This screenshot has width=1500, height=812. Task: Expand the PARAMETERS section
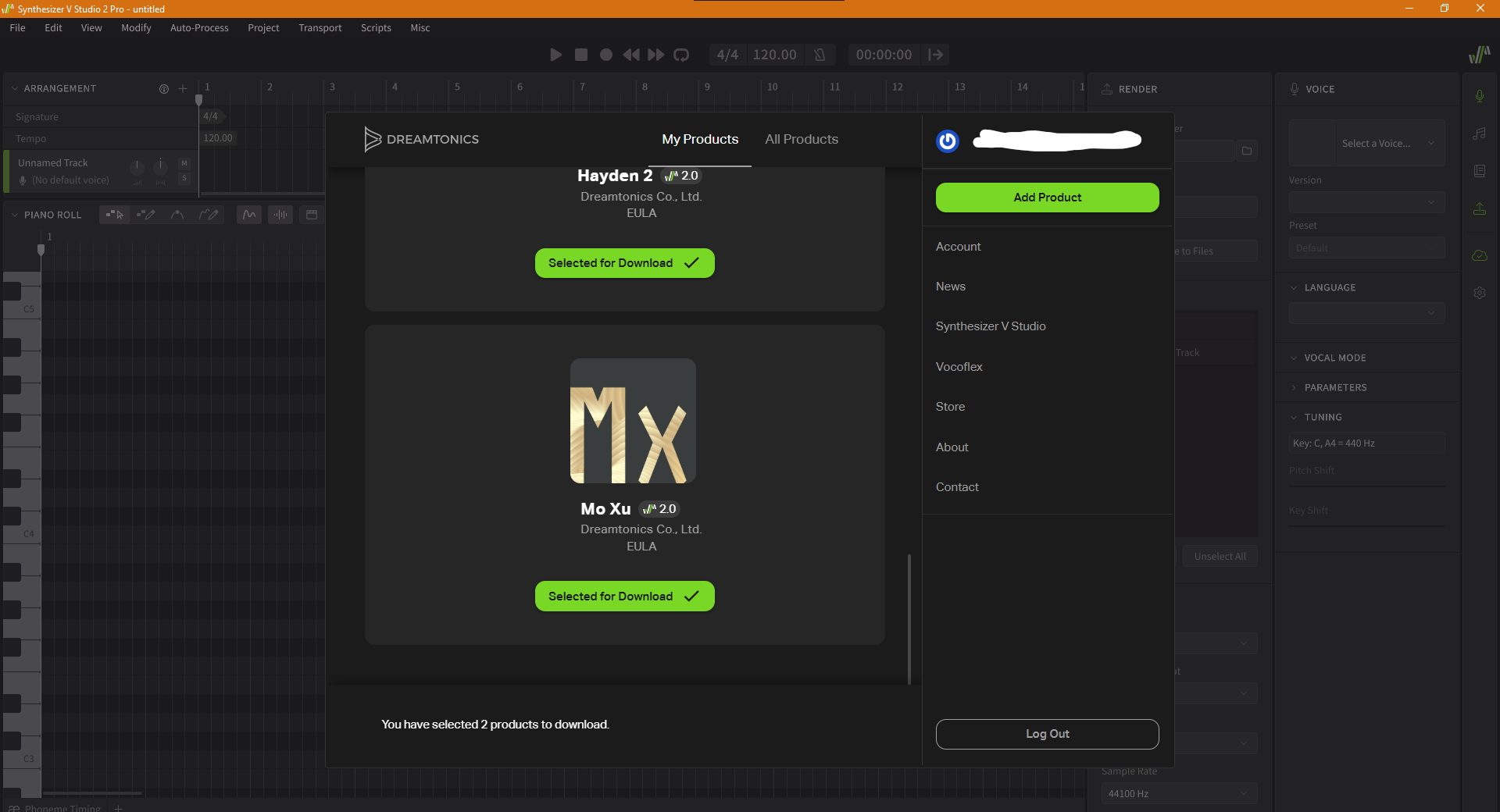click(1294, 387)
